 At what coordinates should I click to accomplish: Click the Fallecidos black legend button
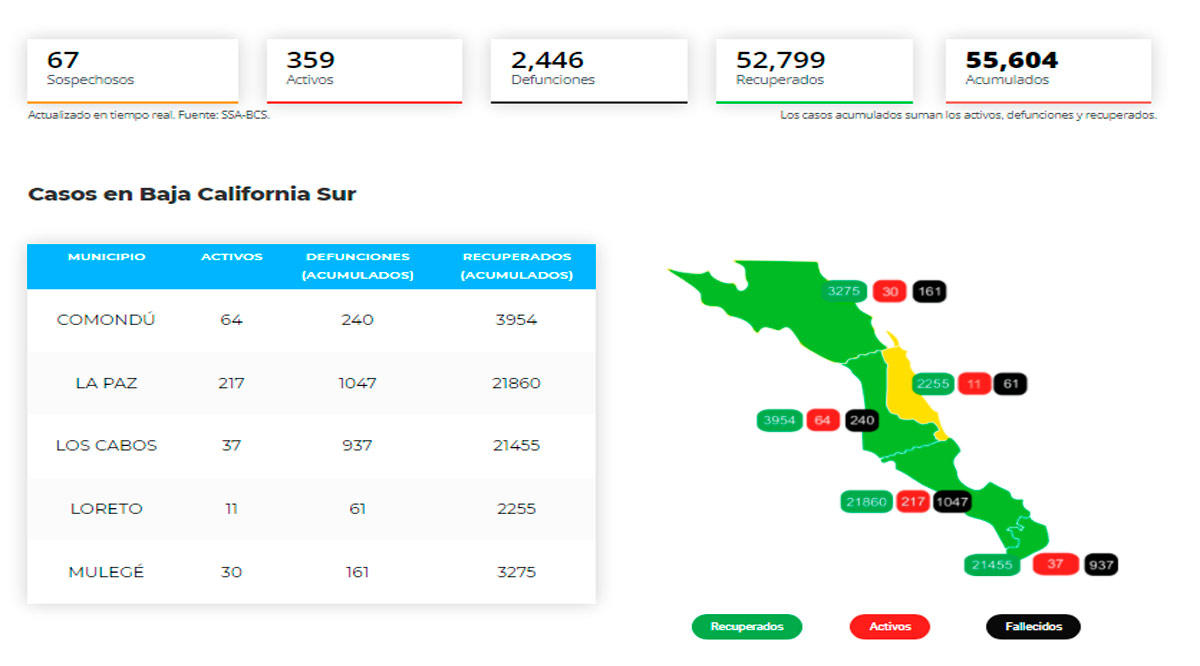point(1033,627)
